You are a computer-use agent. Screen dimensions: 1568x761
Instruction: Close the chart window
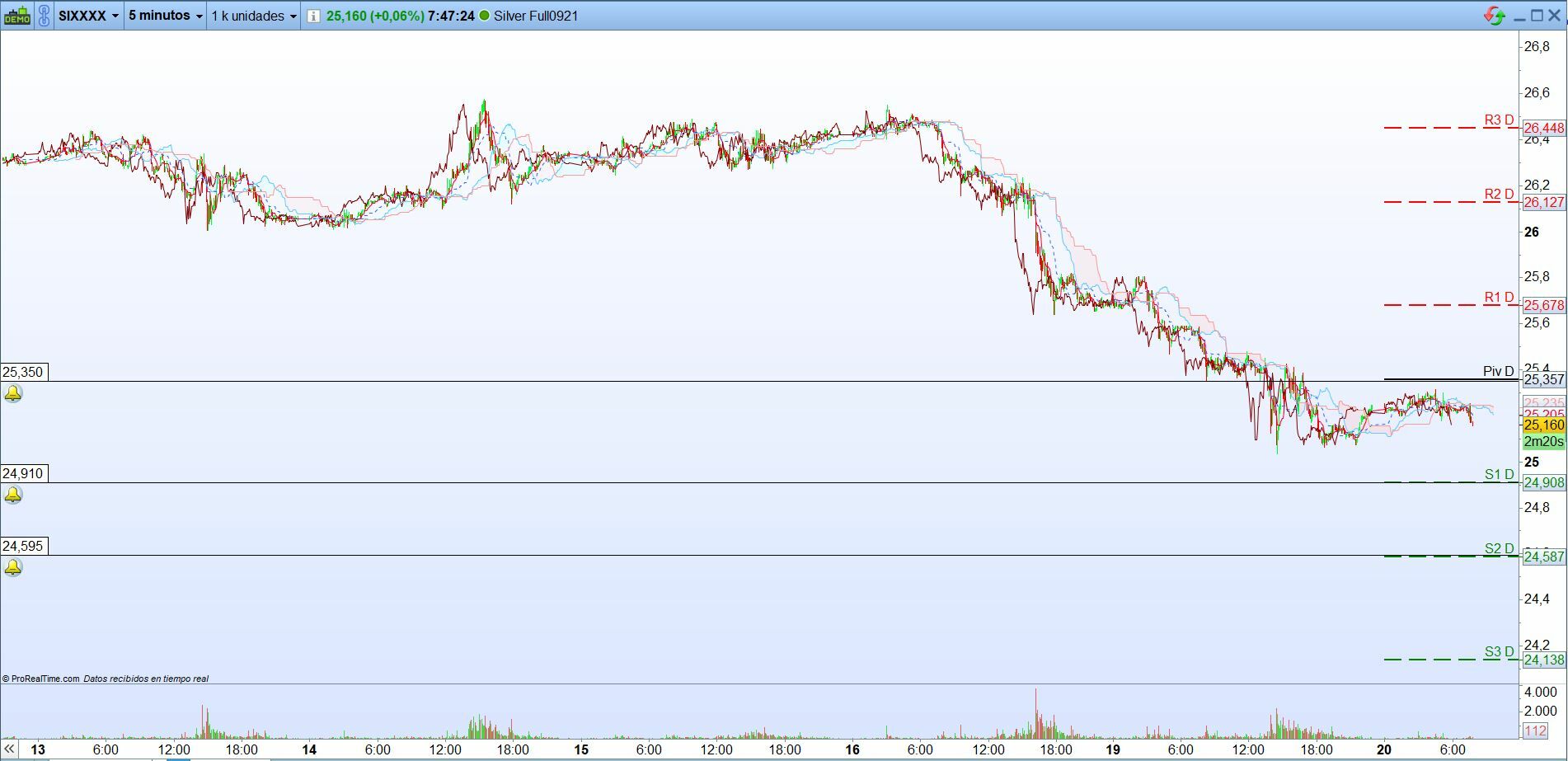(1555, 16)
